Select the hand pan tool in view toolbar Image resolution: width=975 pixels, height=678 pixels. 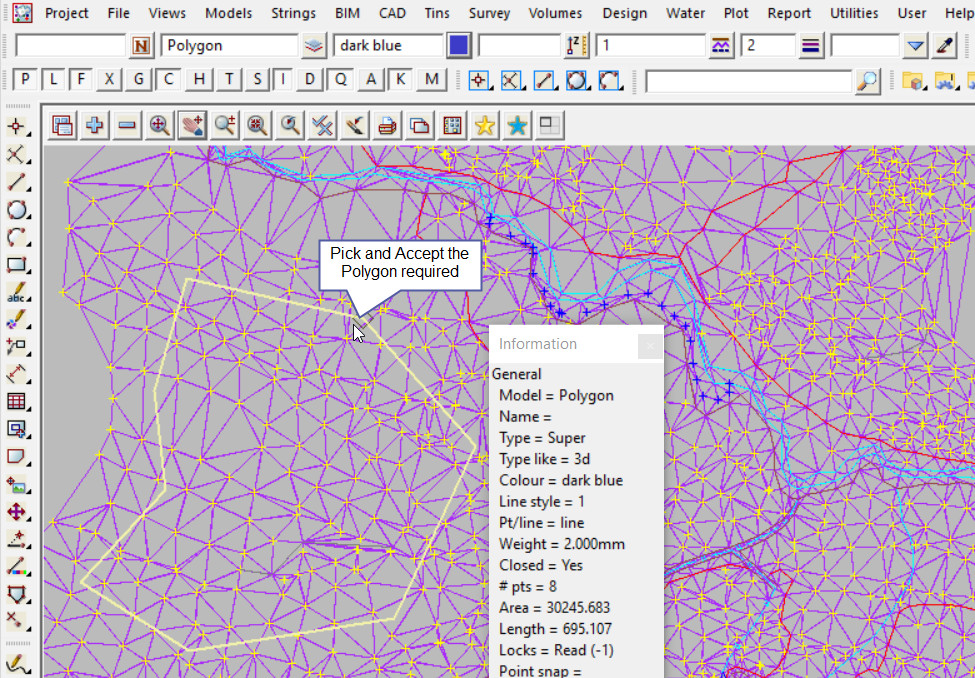coord(192,125)
